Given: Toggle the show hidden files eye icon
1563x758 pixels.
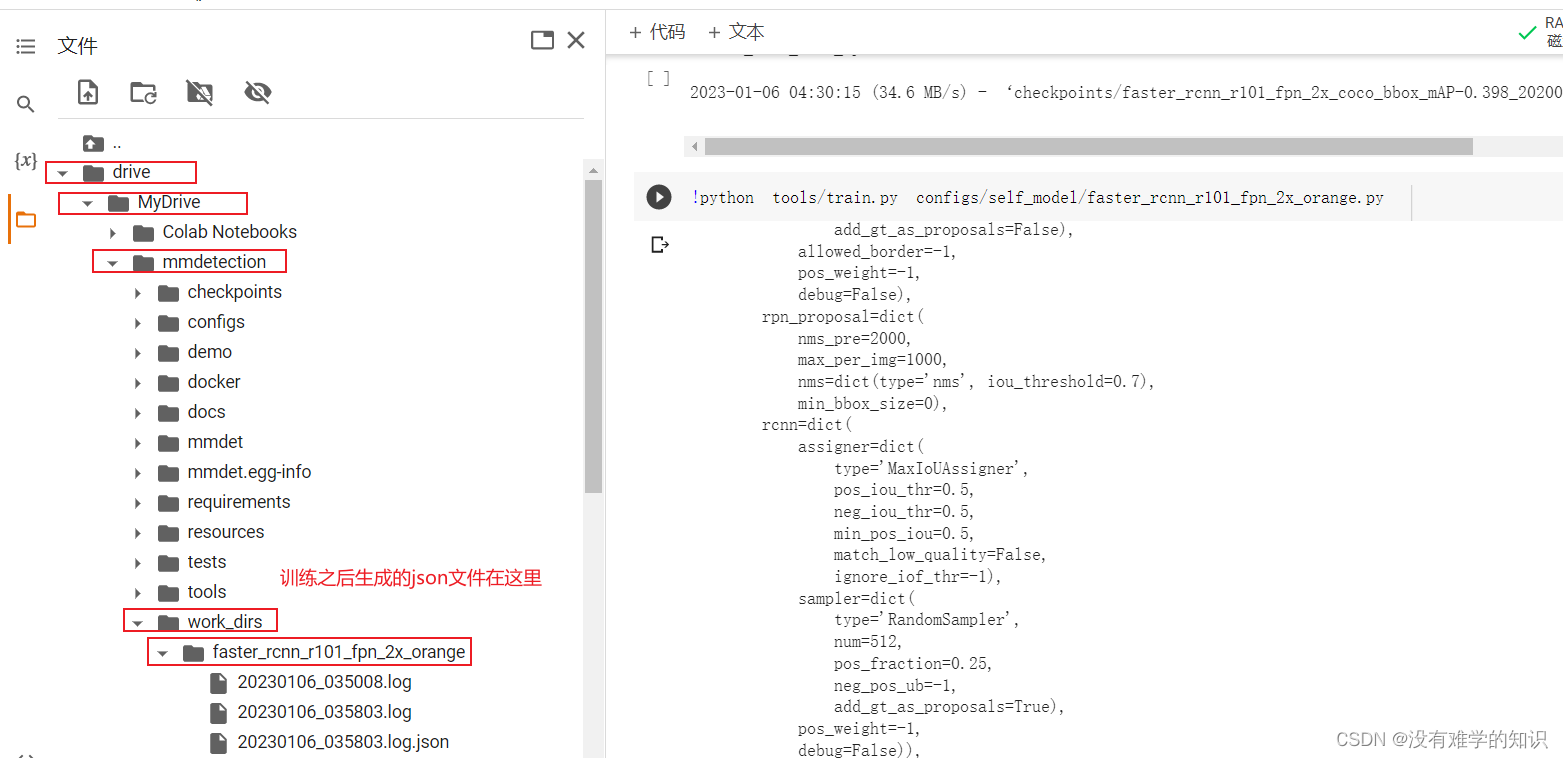Looking at the screenshot, I should (x=258, y=92).
